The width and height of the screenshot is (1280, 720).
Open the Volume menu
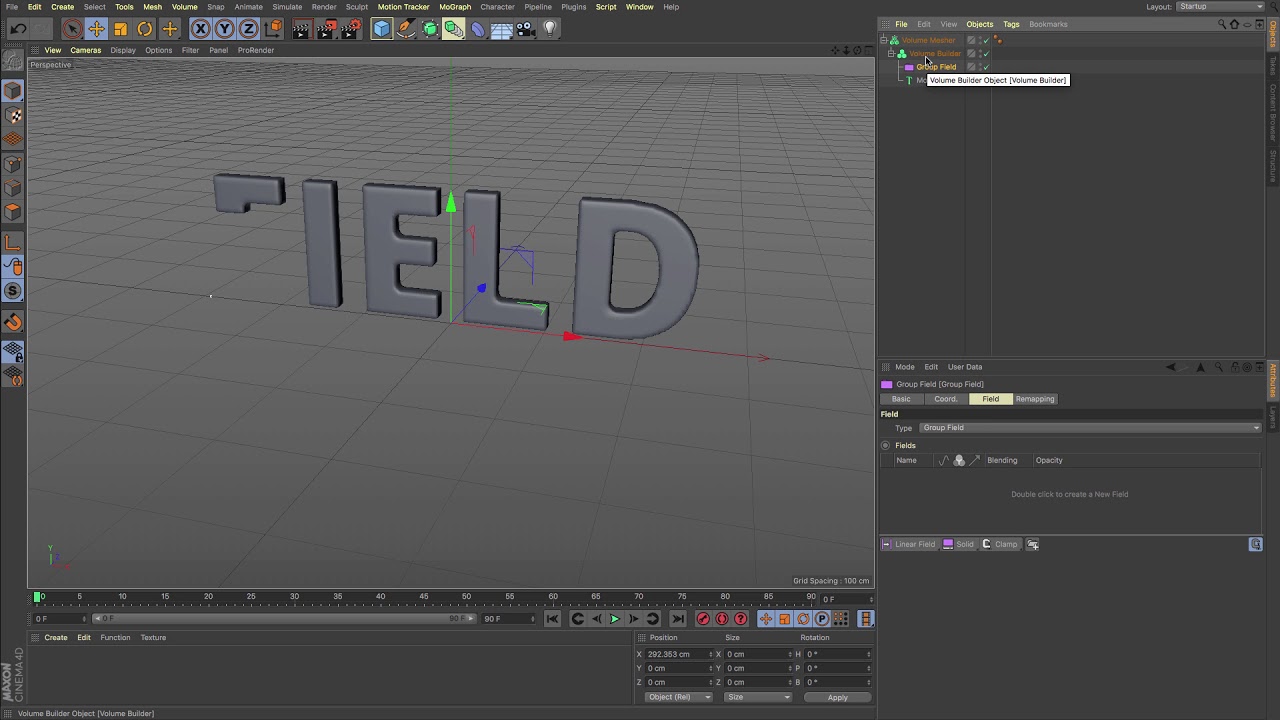[x=184, y=7]
